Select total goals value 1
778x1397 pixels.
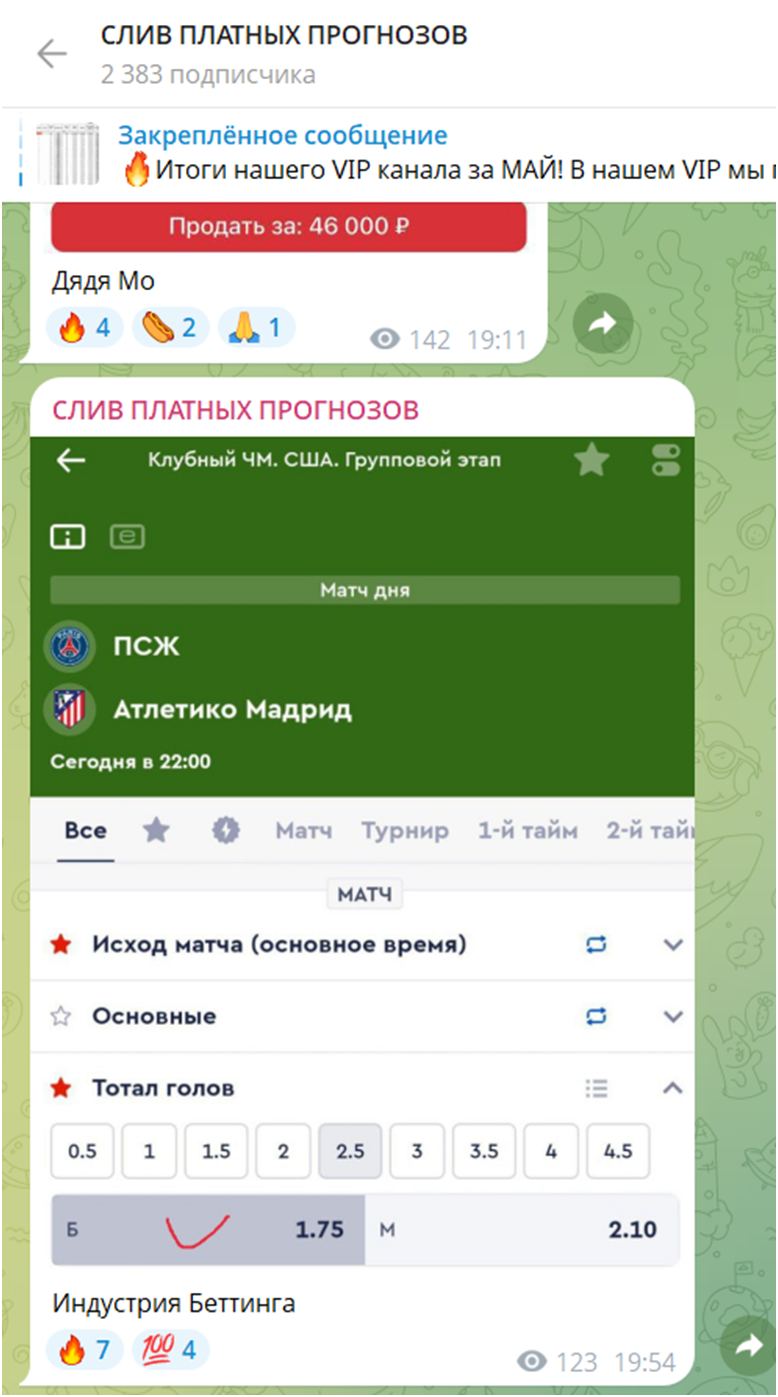coord(149,1151)
